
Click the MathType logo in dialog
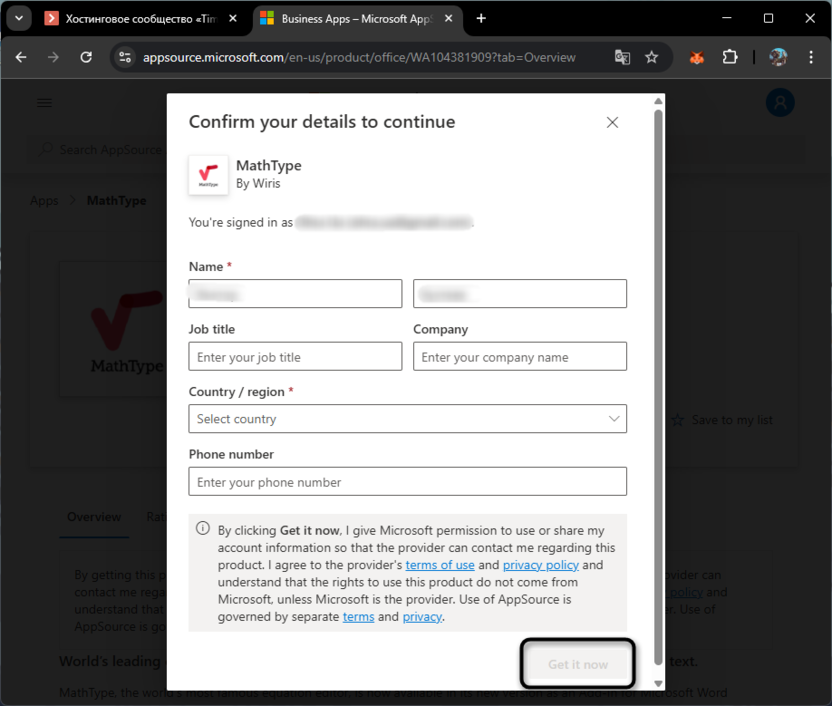click(209, 175)
